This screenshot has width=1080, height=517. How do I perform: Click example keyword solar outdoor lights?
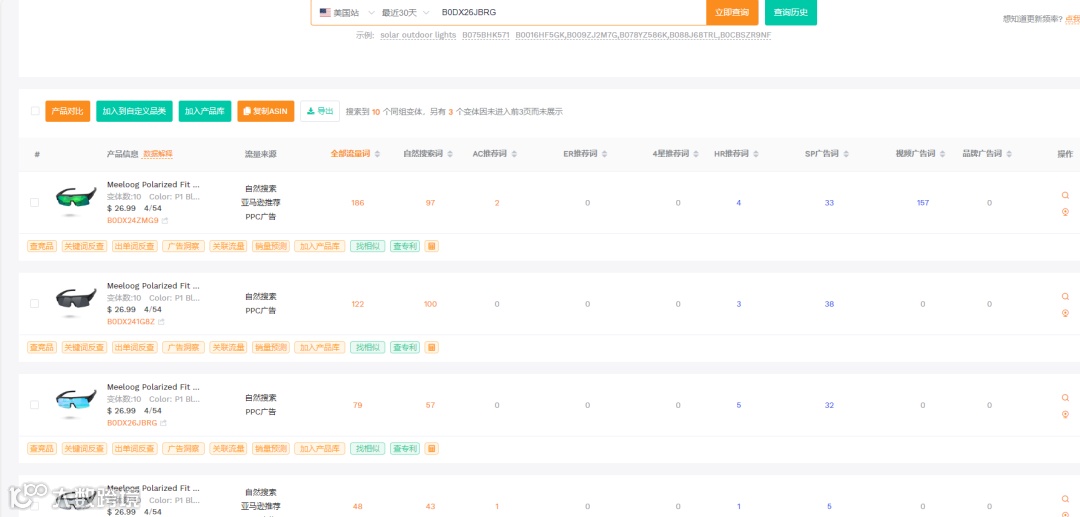pos(417,34)
